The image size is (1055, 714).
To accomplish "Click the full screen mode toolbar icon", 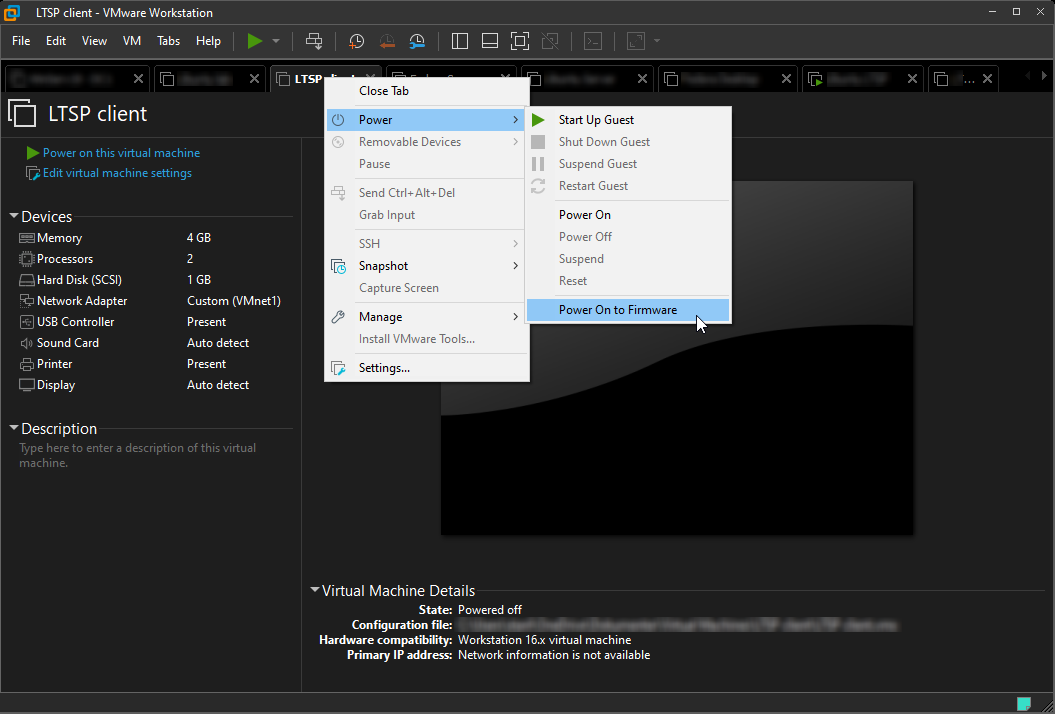I will pos(520,41).
